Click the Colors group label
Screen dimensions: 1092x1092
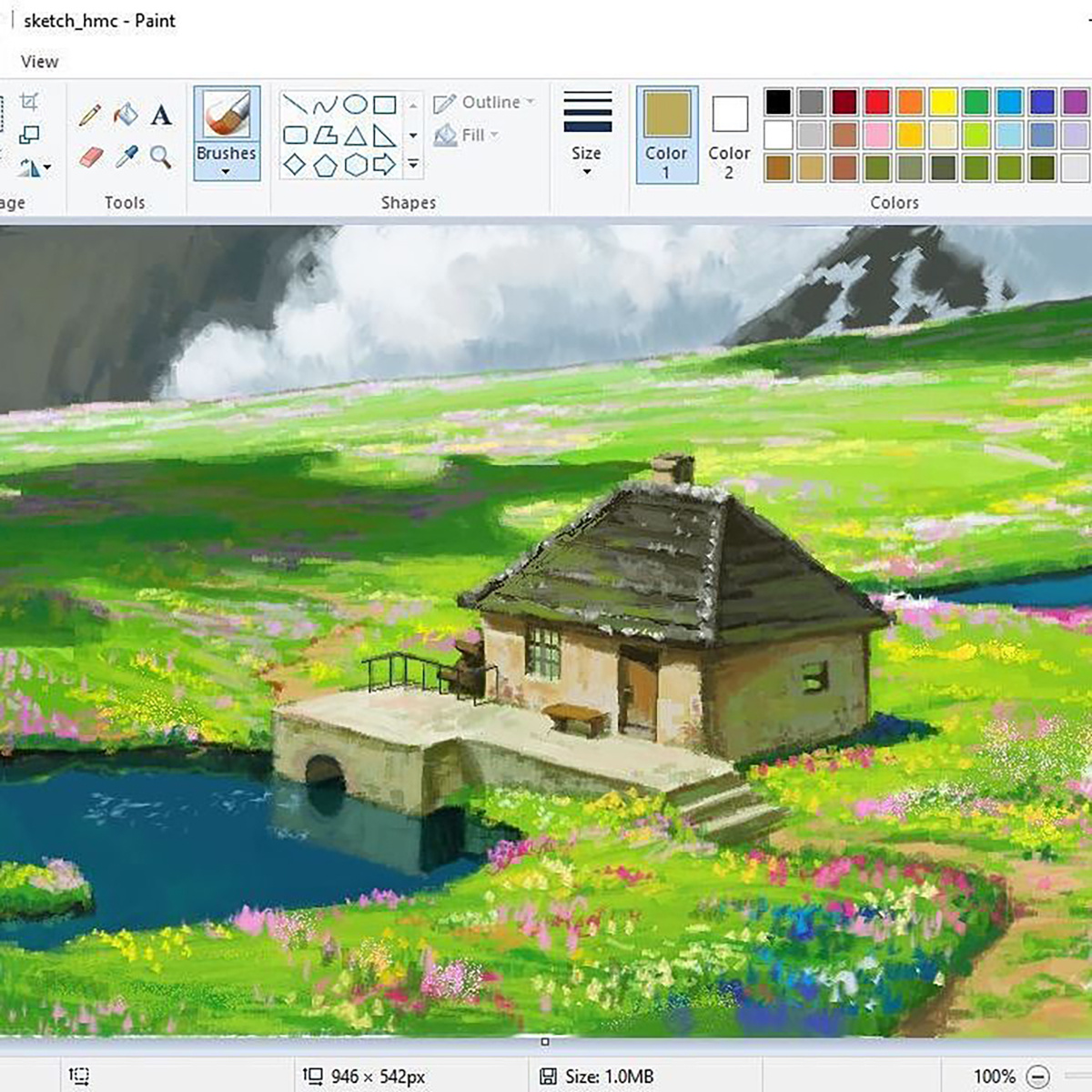click(895, 202)
